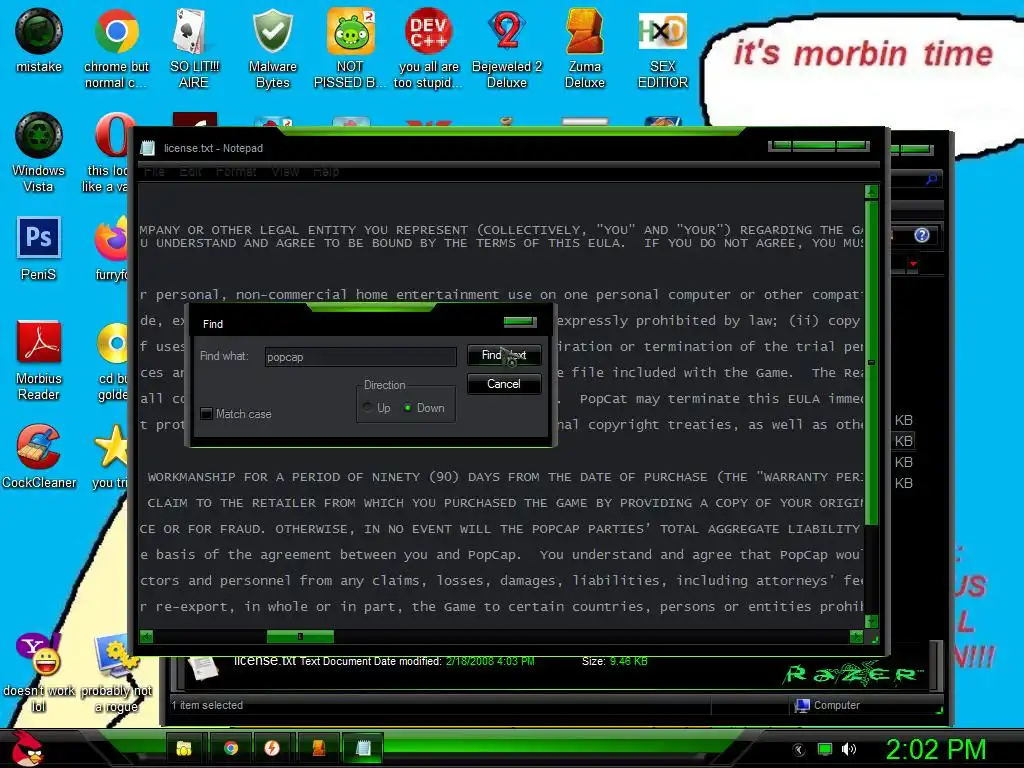
Task: Open the Opera 'this loo...' desktop icon
Action: point(110,152)
